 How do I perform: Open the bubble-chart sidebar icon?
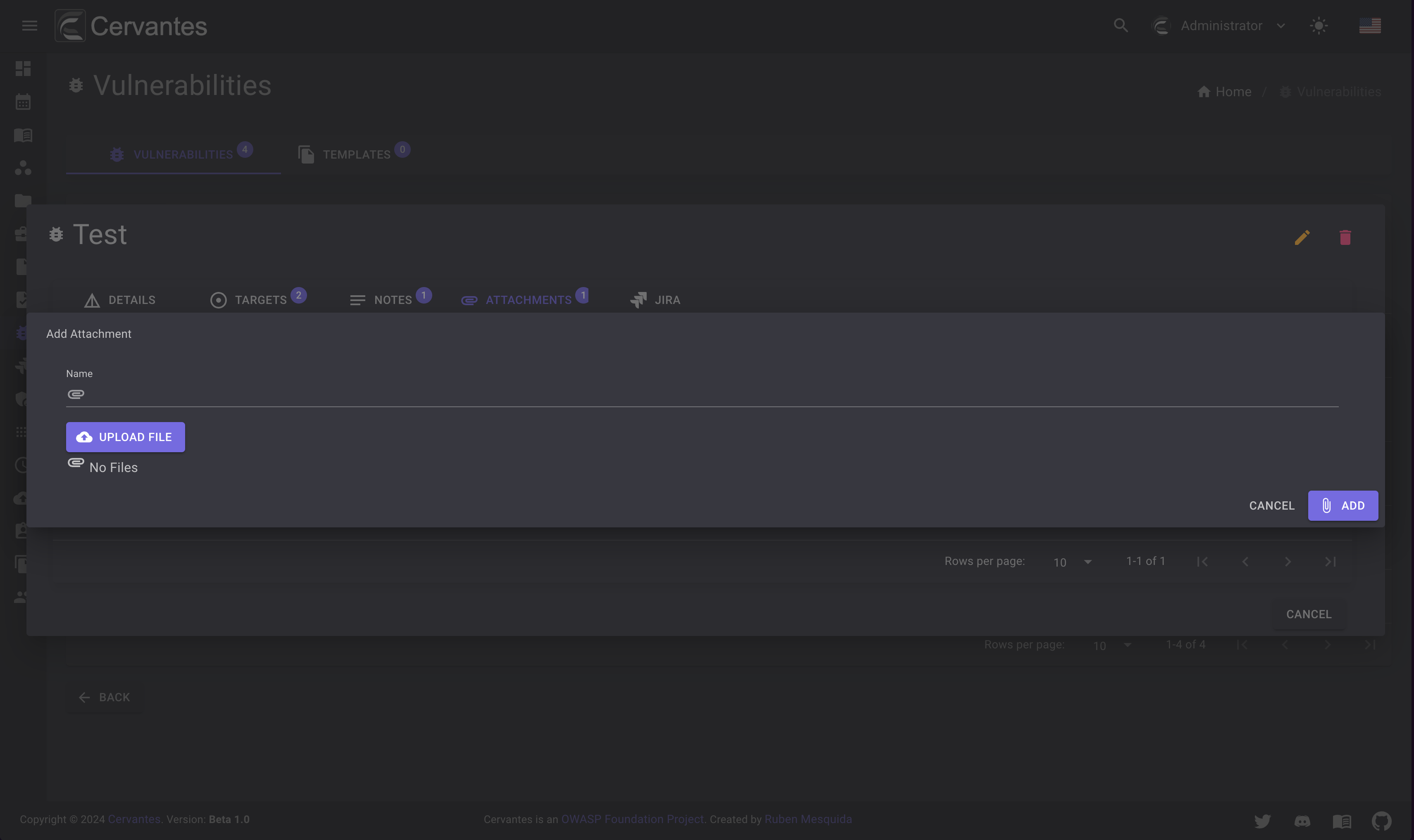point(23,168)
